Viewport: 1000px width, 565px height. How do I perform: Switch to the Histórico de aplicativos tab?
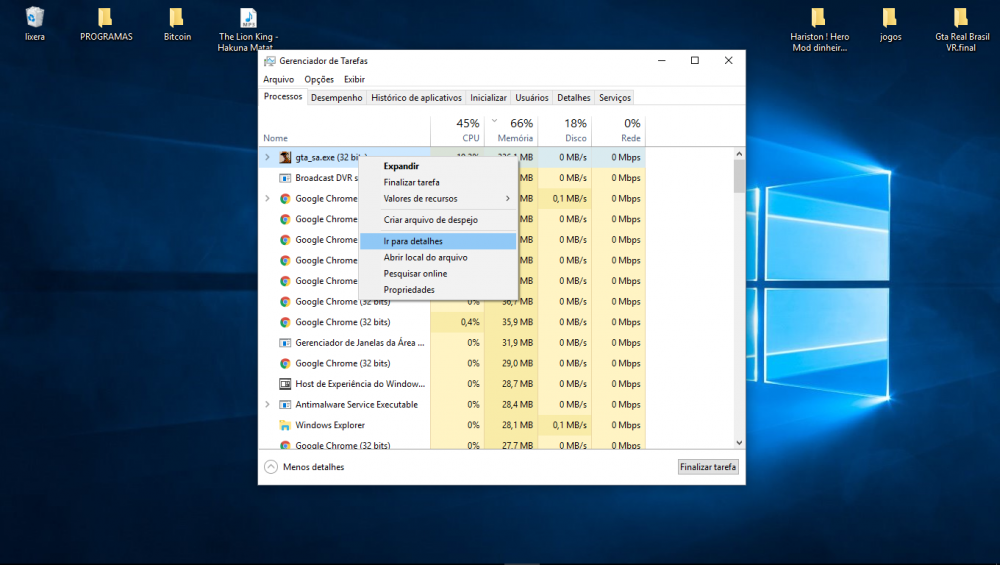pos(416,98)
